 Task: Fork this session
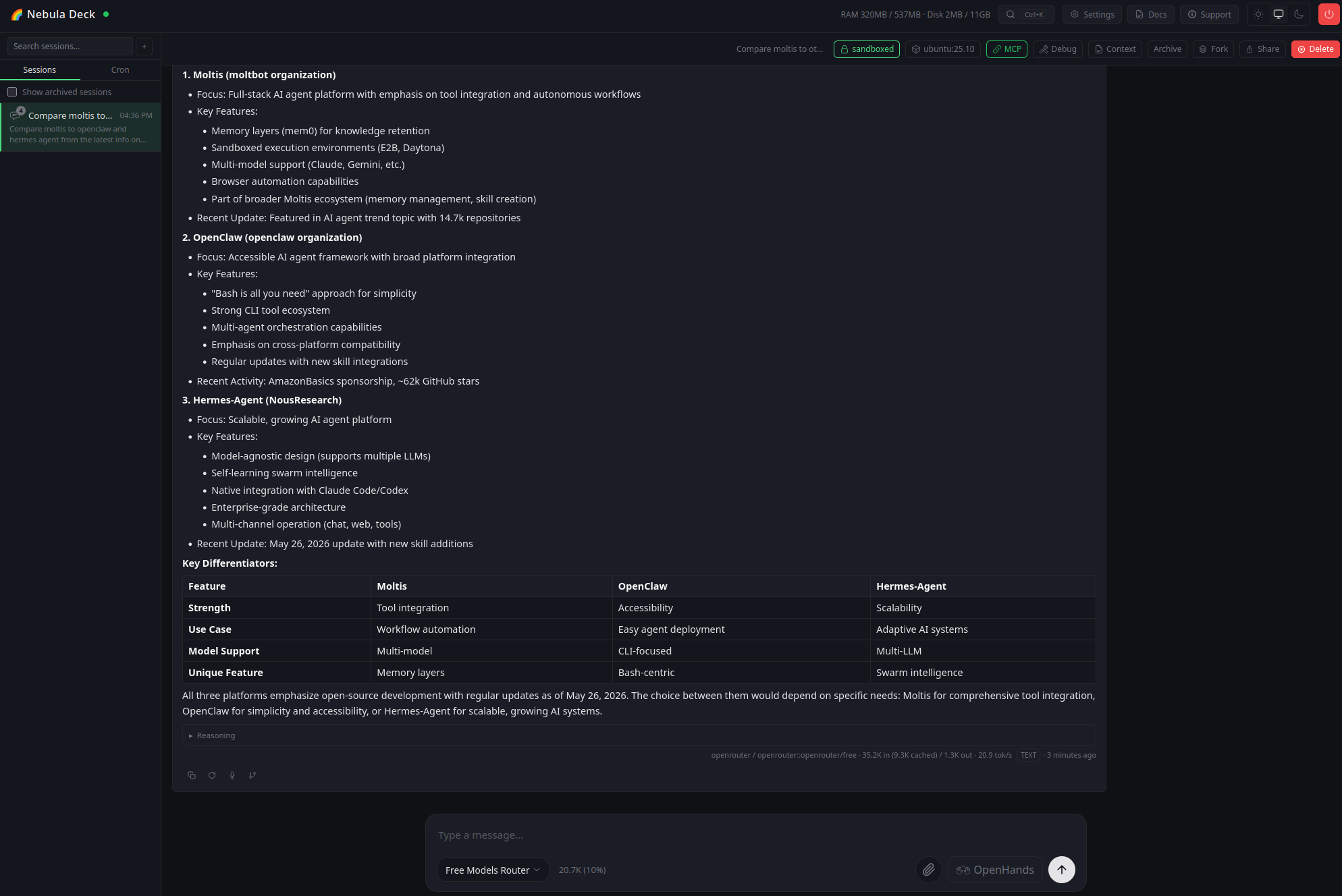(x=1213, y=49)
